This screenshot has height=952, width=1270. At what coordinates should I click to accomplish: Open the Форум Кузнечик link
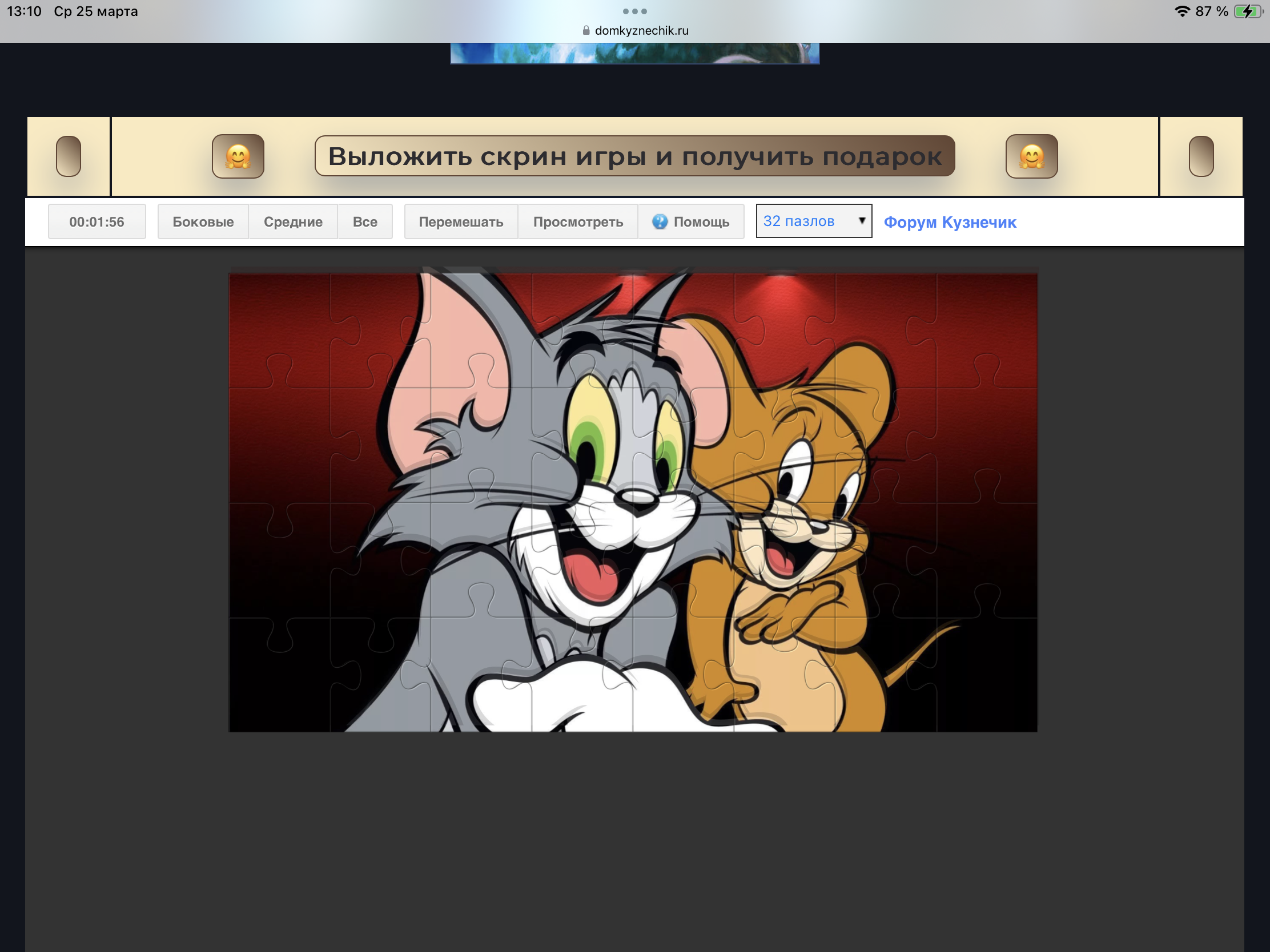pos(950,222)
